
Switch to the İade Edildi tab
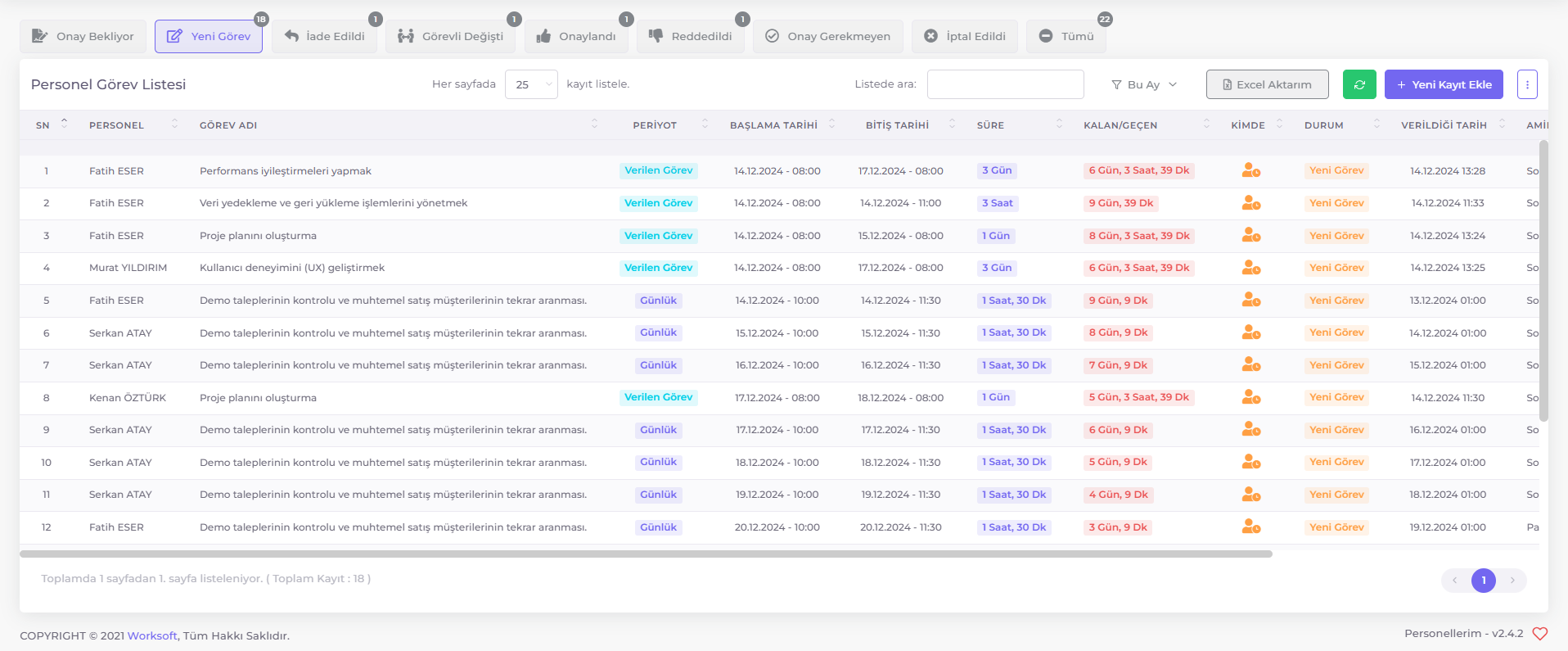point(324,36)
